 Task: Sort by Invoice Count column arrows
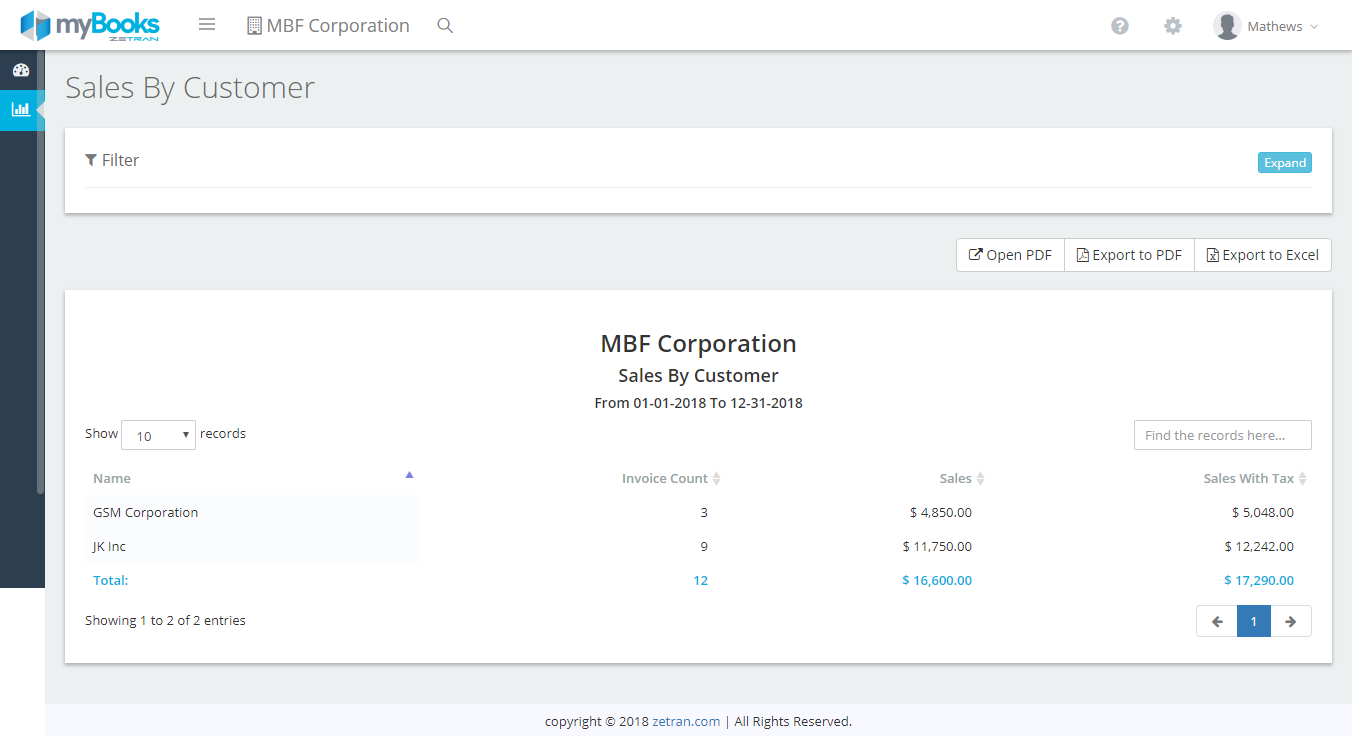[716, 479]
